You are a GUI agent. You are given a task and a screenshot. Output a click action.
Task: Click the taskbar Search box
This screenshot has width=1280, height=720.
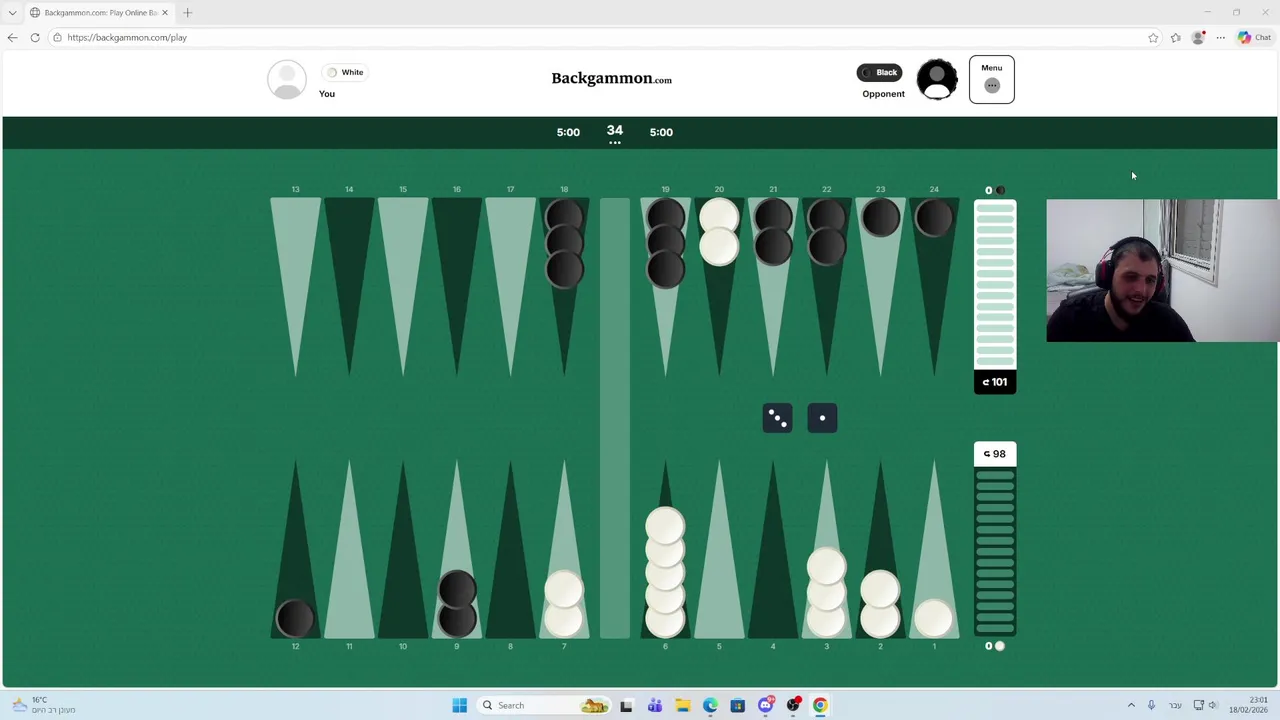(x=544, y=705)
